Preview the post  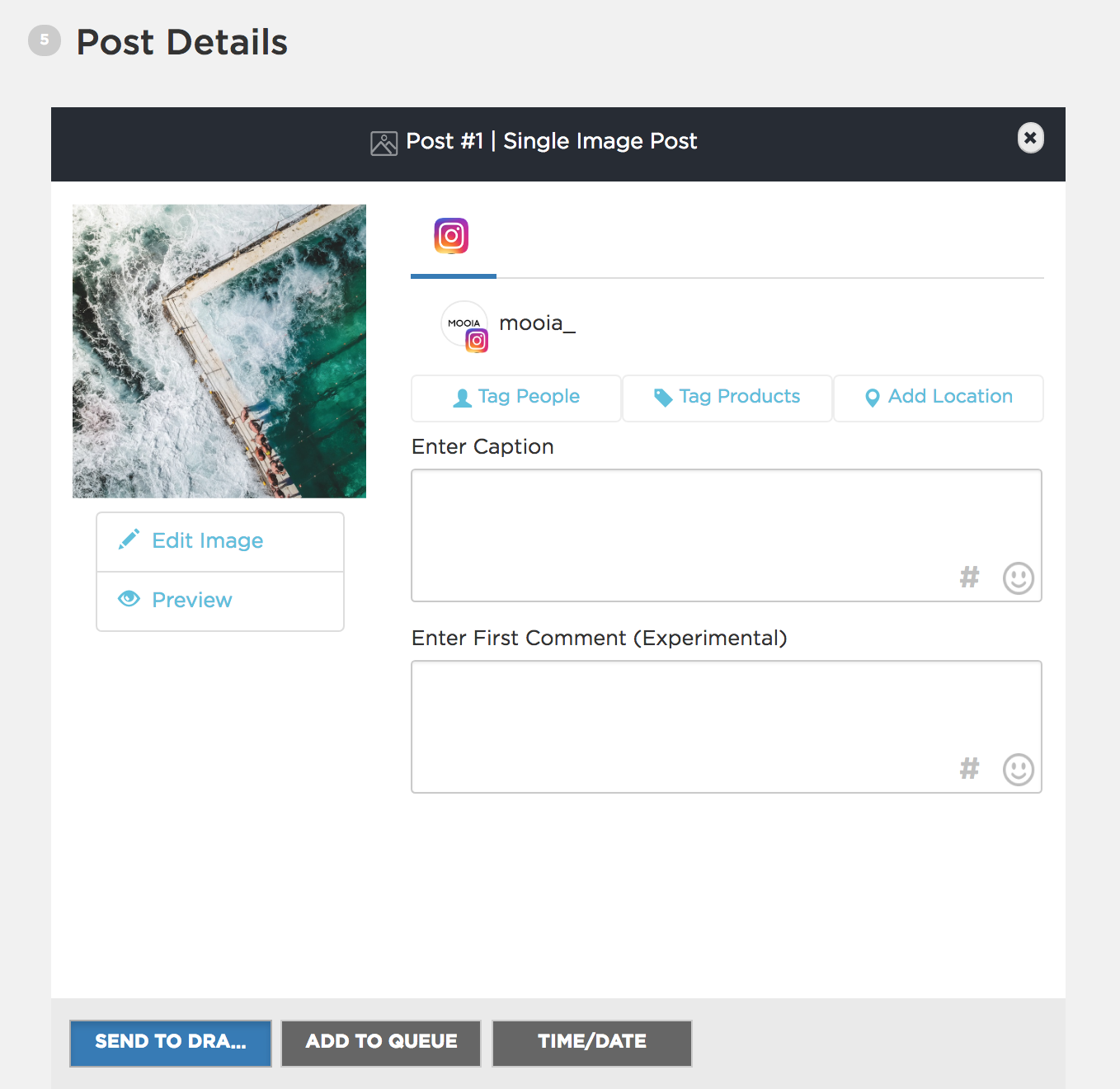(220, 601)
